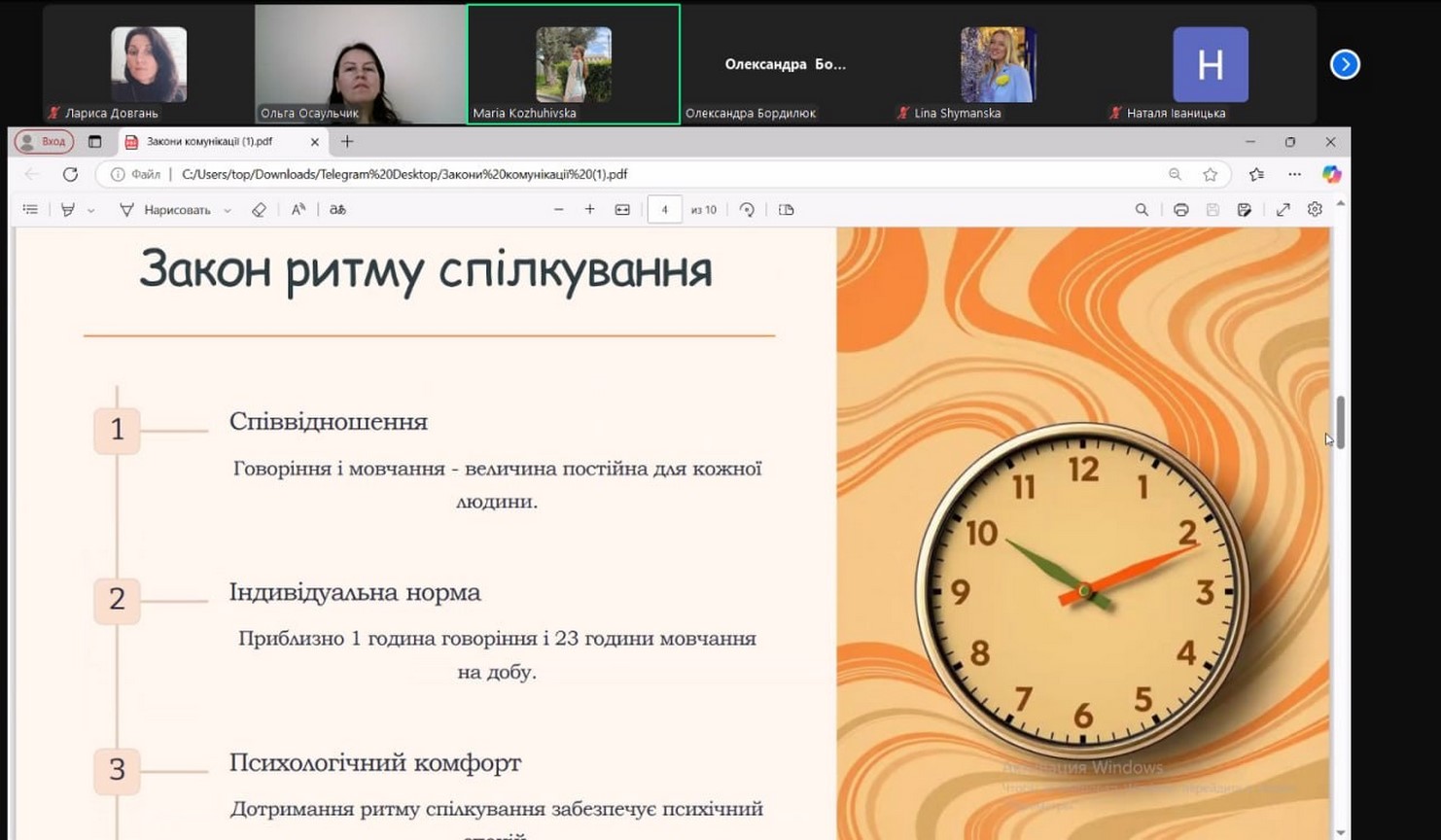Image resolution: width=1441 pixels, height=840 pixels.
Task: Click the PDF page number field
Action: click(664, 210)
